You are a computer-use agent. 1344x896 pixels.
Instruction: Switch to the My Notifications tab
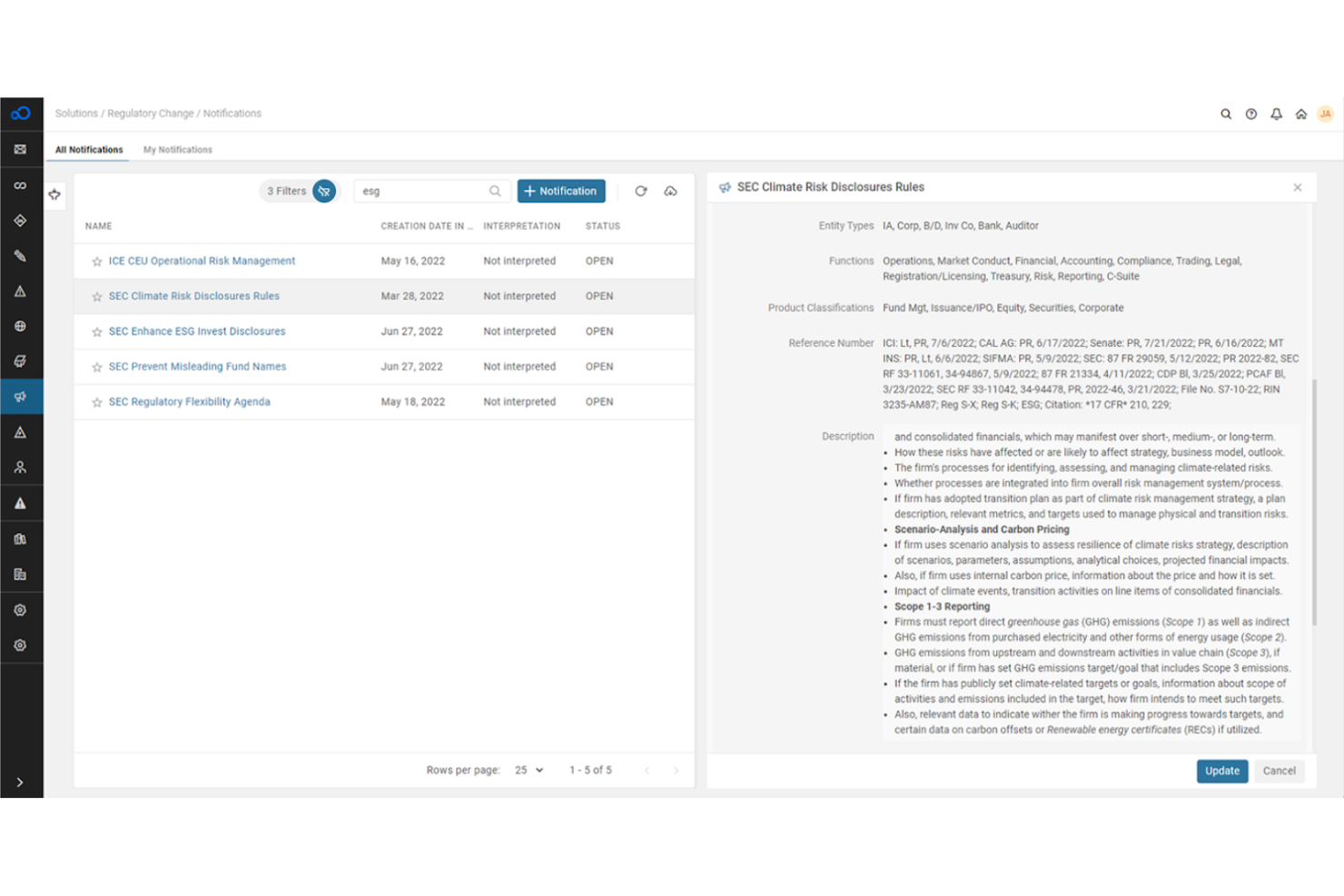pos(178,150)
